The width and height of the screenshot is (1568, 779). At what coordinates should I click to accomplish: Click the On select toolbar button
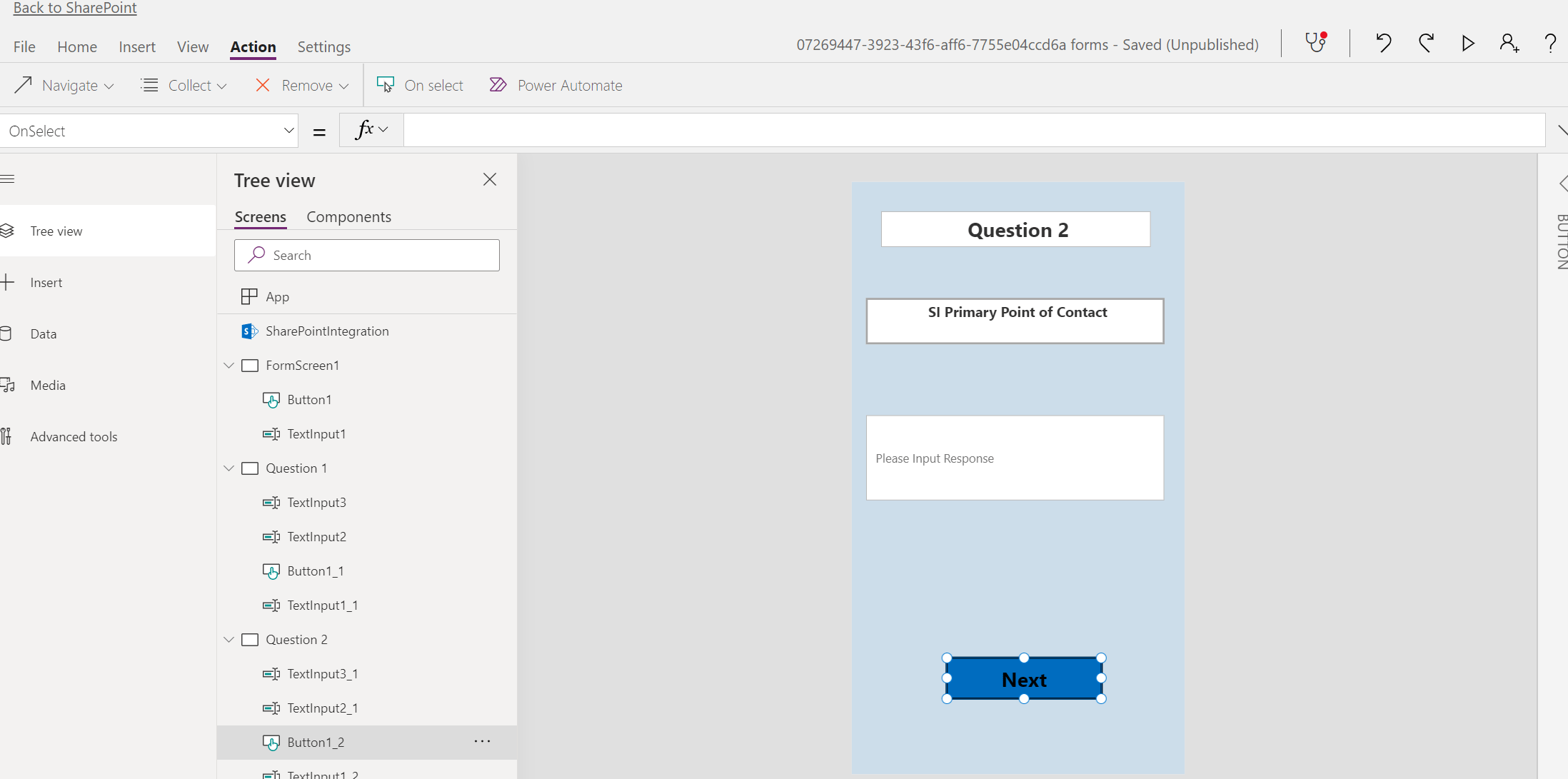click(x=420, y=85)
